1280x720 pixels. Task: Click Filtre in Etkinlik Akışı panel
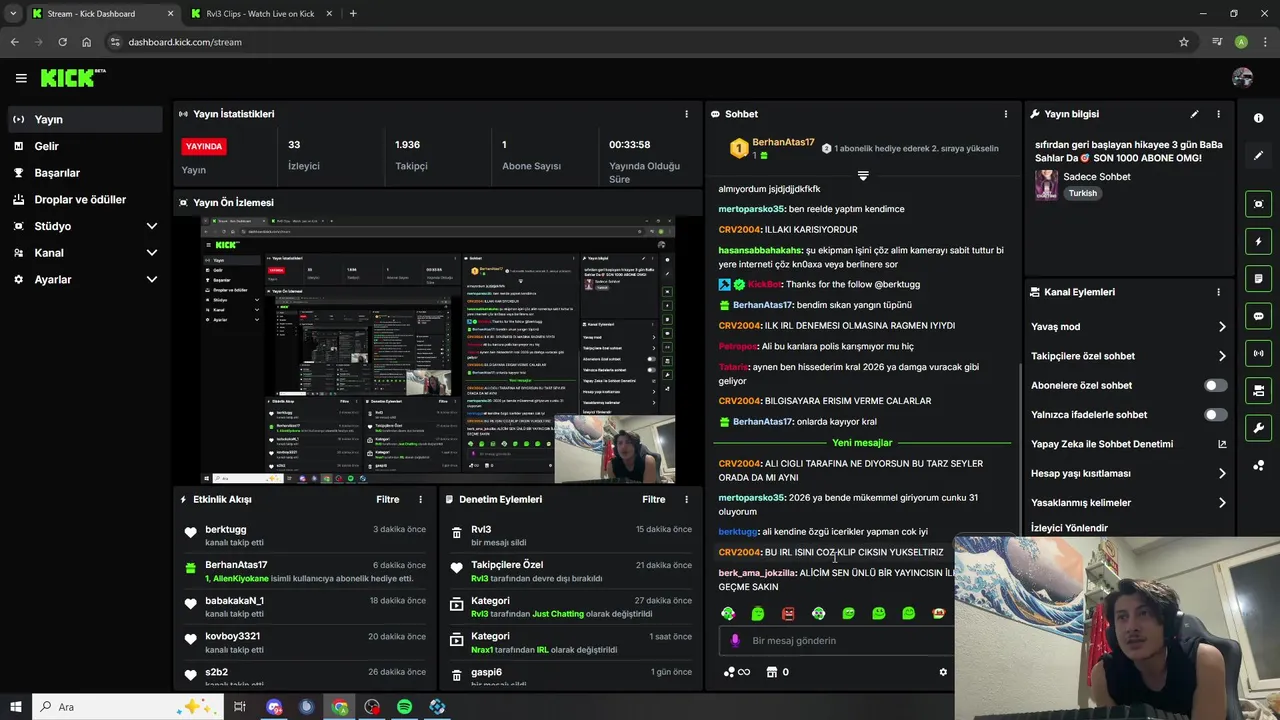click(388, 499)
